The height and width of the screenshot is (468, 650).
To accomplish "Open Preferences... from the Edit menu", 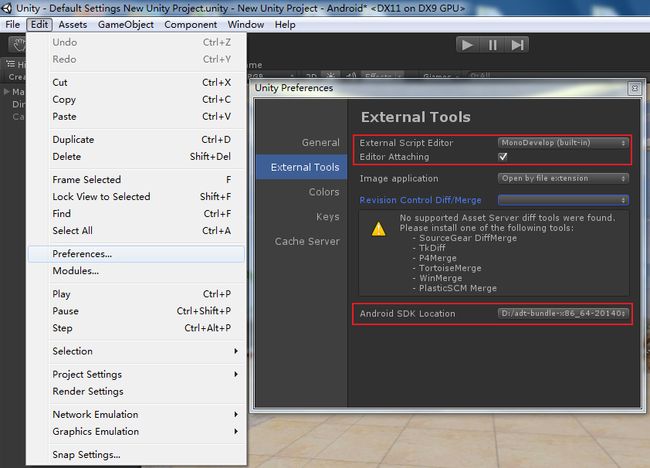I will coord(136,254).
